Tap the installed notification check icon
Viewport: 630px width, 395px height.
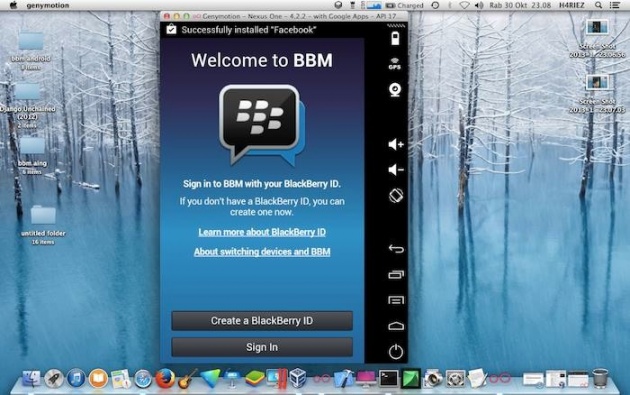171,29
